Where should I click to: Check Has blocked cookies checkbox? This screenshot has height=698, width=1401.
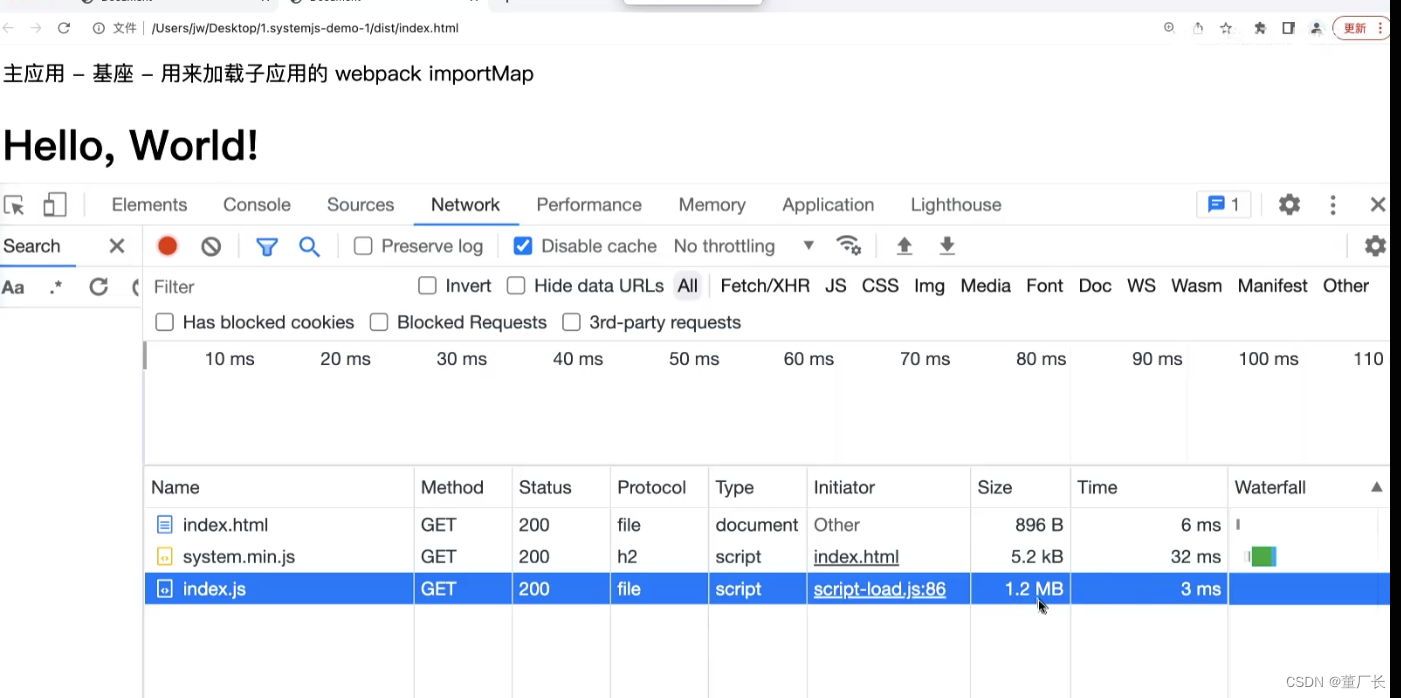[165, 322]
